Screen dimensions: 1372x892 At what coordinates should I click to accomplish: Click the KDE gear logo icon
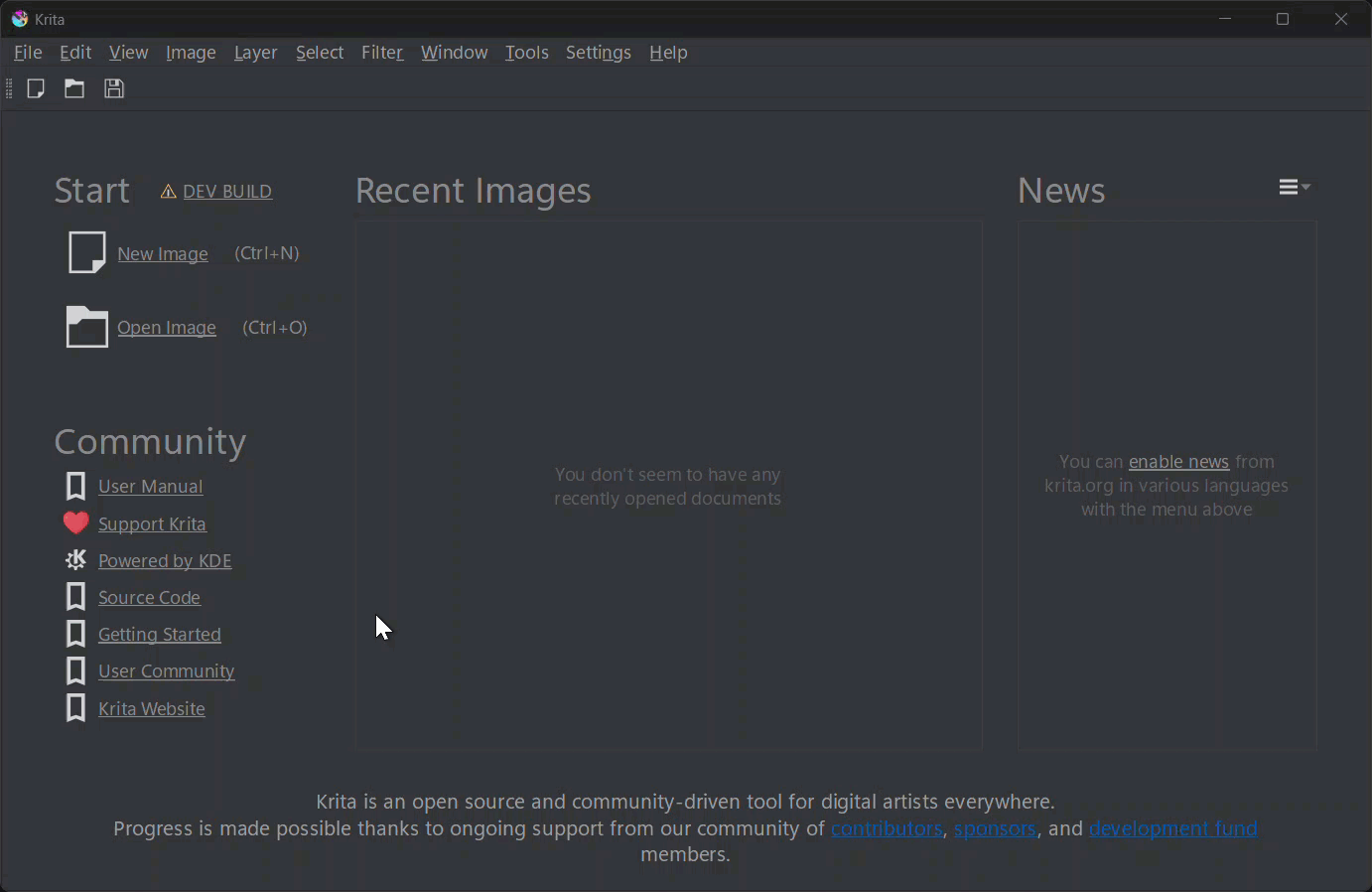(x=75, y=560)
